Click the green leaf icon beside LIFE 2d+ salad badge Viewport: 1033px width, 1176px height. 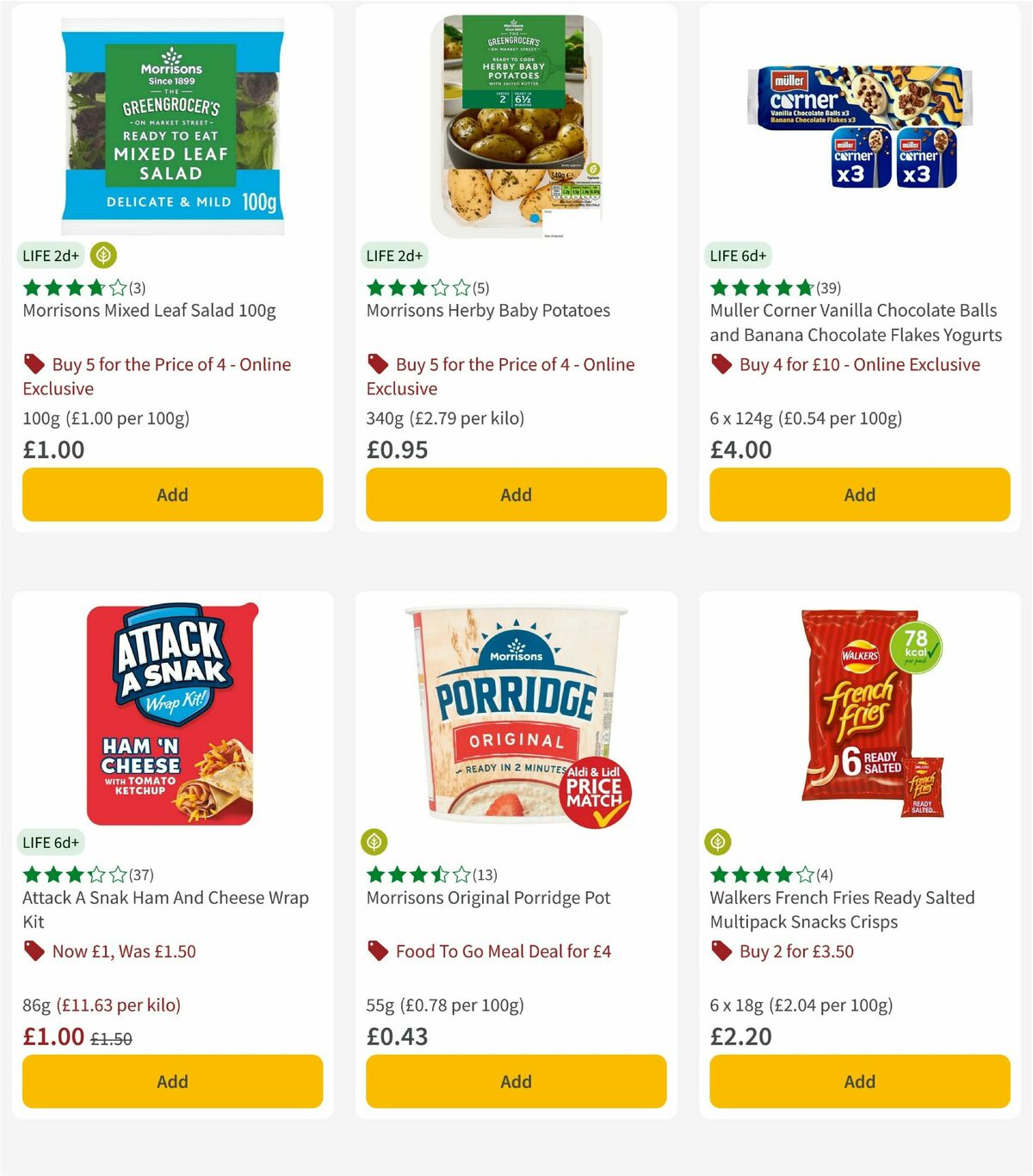coord(102,256)
